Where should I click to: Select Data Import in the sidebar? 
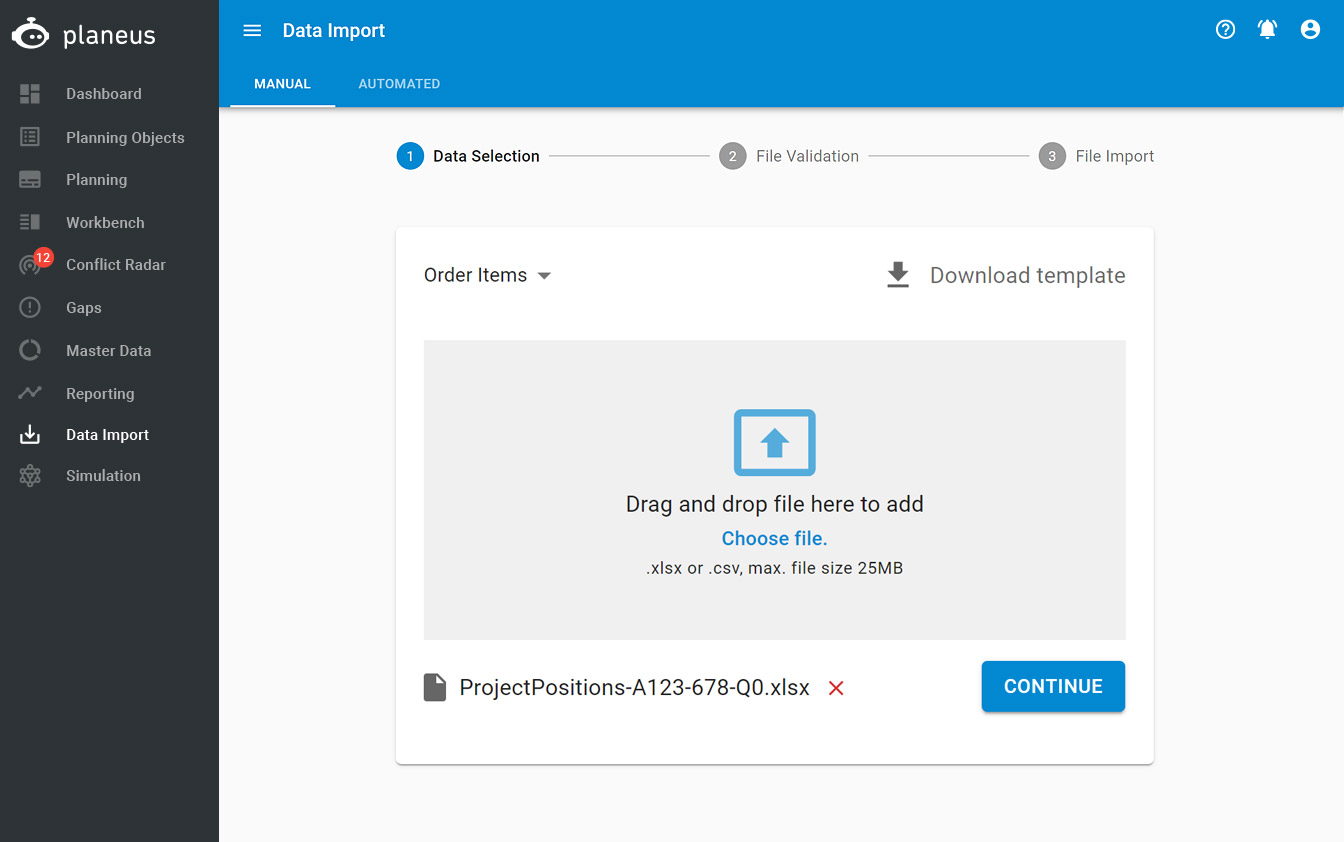[x=109, y=435]
